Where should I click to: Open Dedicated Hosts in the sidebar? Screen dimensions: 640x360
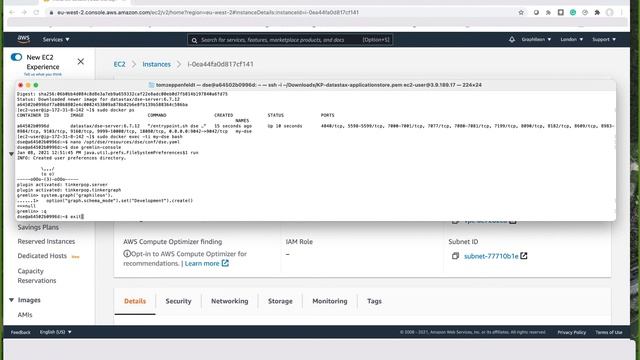click(x=42, y=256)
